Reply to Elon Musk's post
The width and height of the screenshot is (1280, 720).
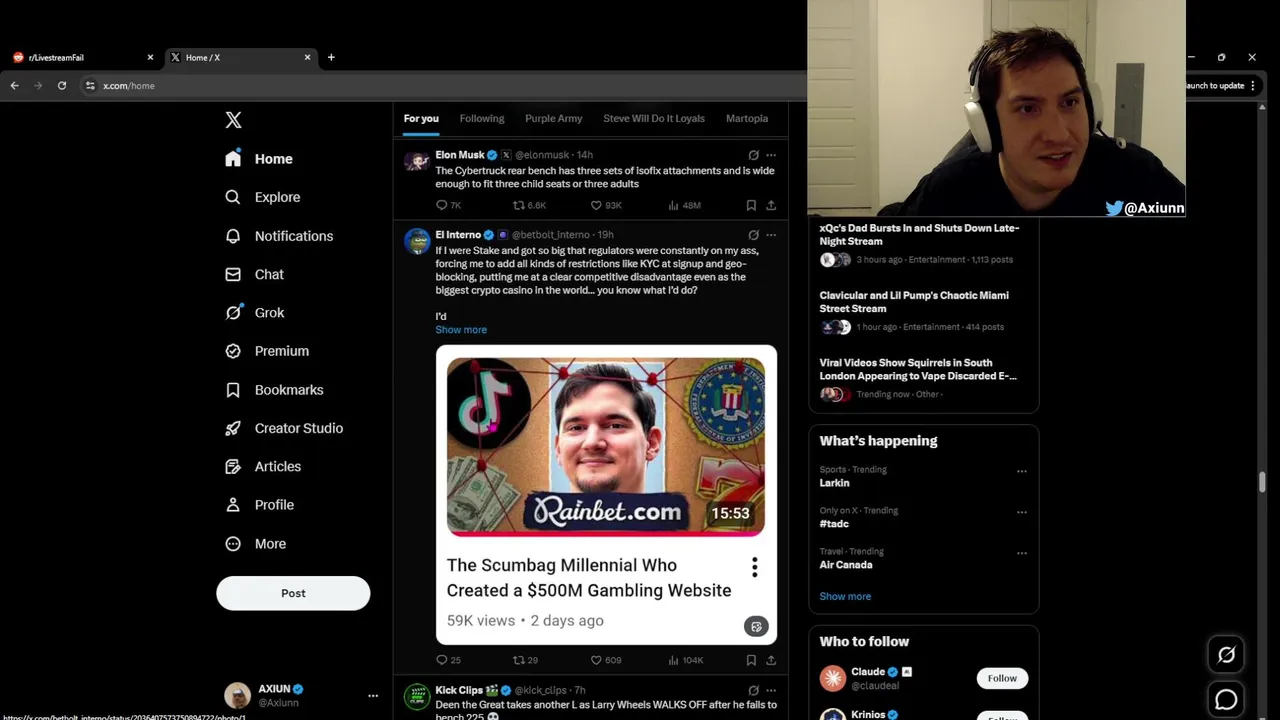point(448,205)
